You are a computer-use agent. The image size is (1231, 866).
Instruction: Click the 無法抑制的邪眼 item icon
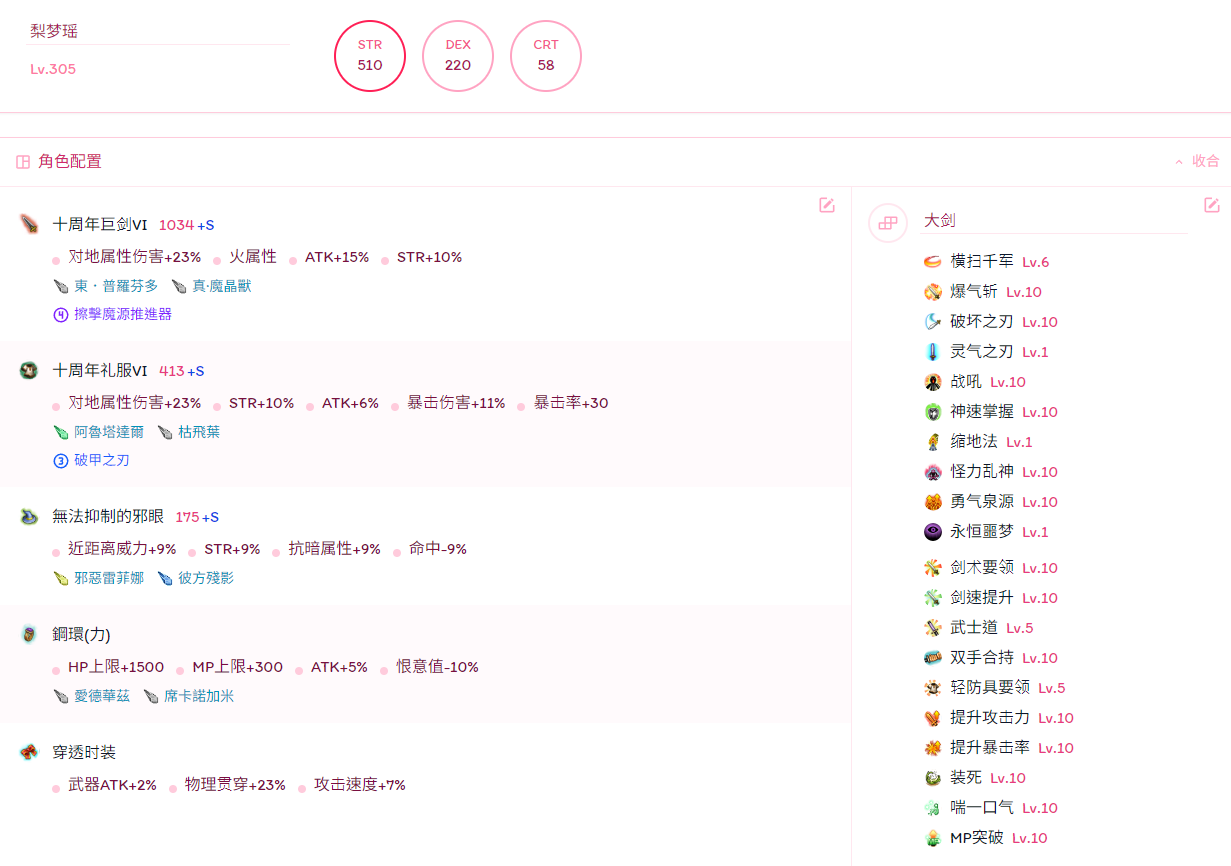(x=29, y=516)
